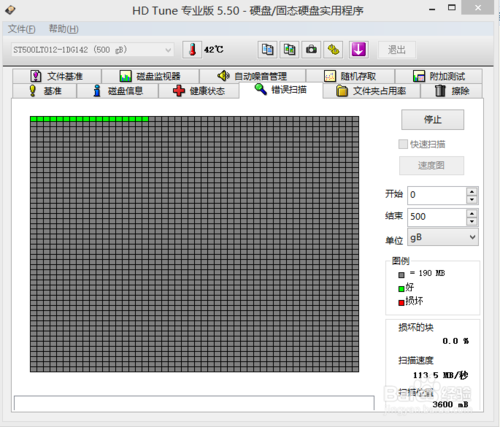Click the 结束 end value input field
The height and width of the screenshot is (427, 500).
click(437, 217)
